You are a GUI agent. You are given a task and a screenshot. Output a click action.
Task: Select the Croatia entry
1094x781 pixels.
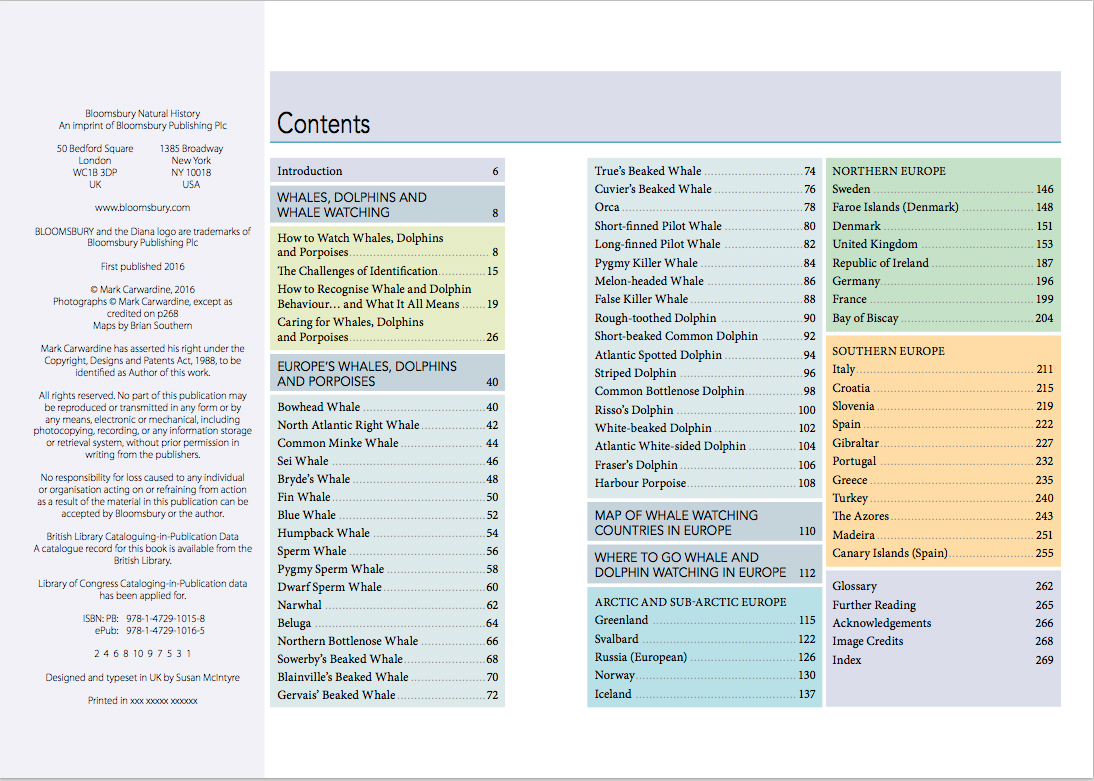point(943,388)
